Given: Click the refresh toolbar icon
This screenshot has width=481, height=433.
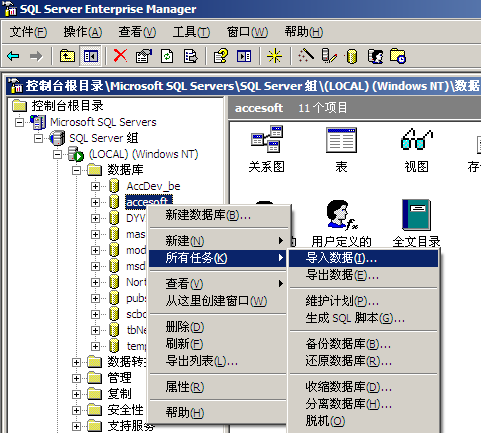Looking at the screenshot, I should coord(167,56).
